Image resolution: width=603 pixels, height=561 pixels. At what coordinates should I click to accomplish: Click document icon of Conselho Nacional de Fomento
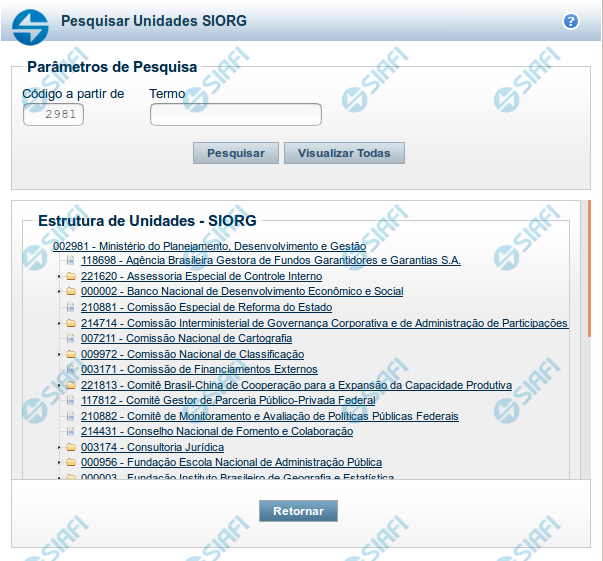[71, 432]
